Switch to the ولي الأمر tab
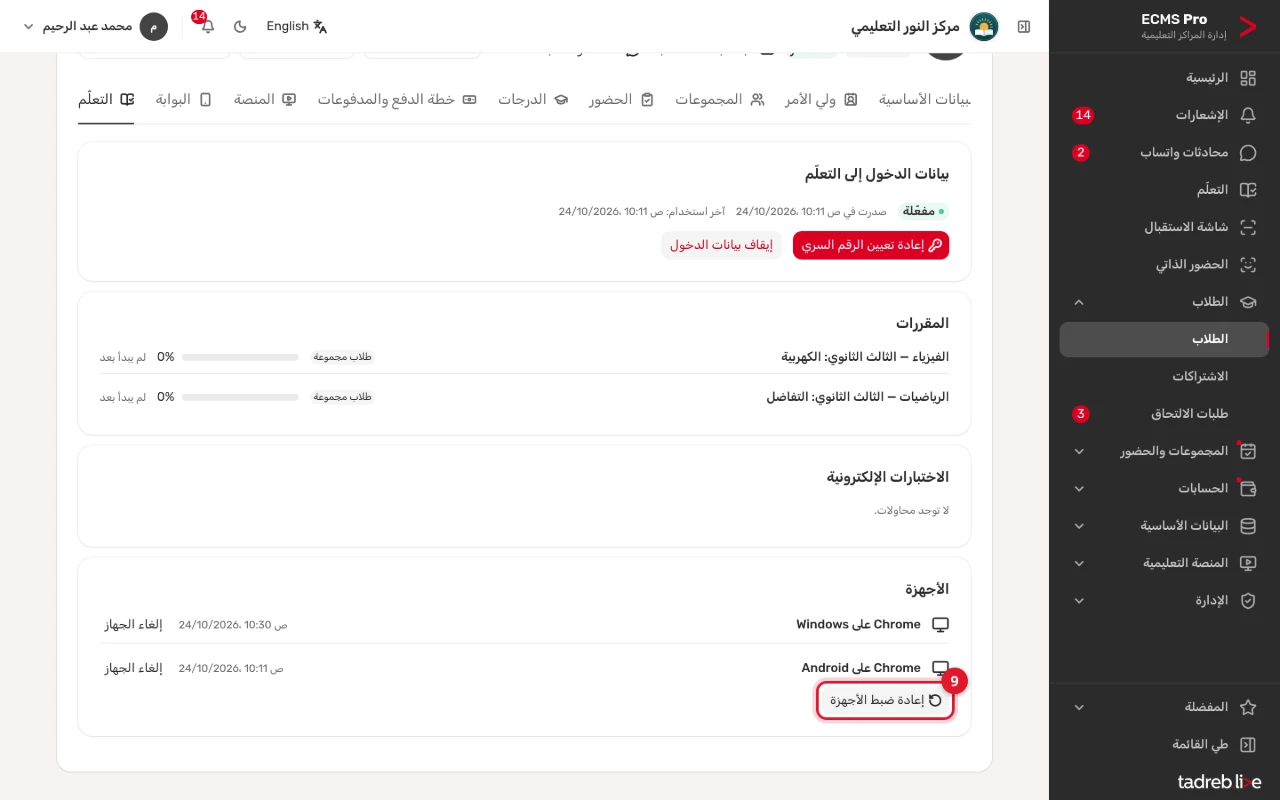This screenshot has width=1280, height=800. [821, 100]
